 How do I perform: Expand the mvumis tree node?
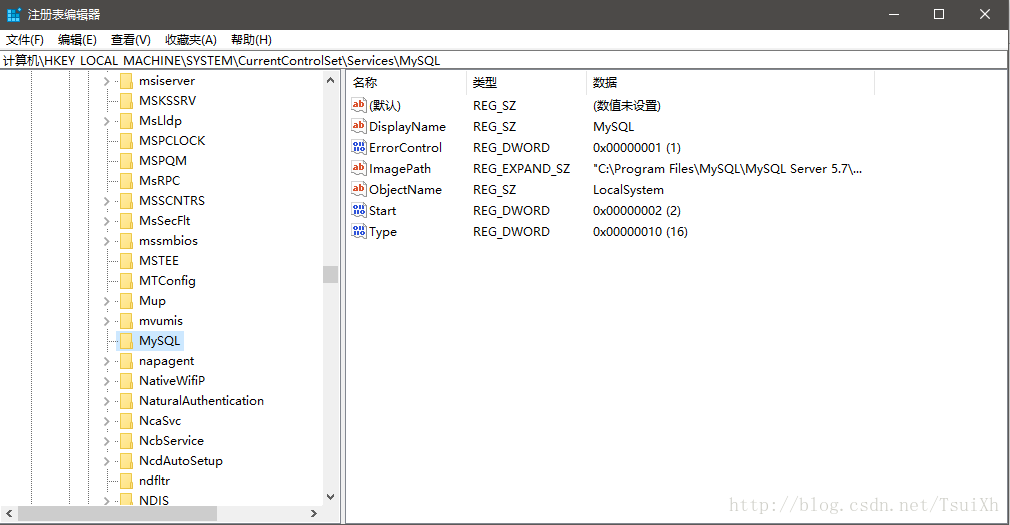click(x=106, y=321)
